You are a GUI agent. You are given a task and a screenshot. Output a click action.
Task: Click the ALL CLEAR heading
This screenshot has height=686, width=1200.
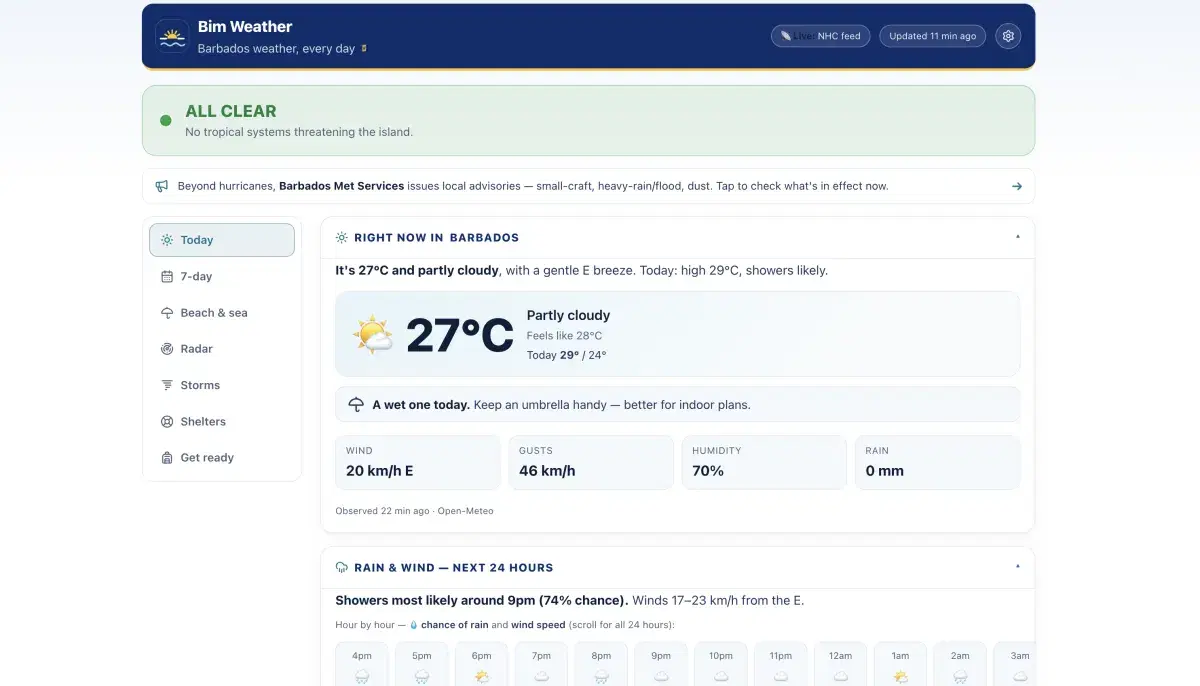pyautogui.click(x=231, y=111)
